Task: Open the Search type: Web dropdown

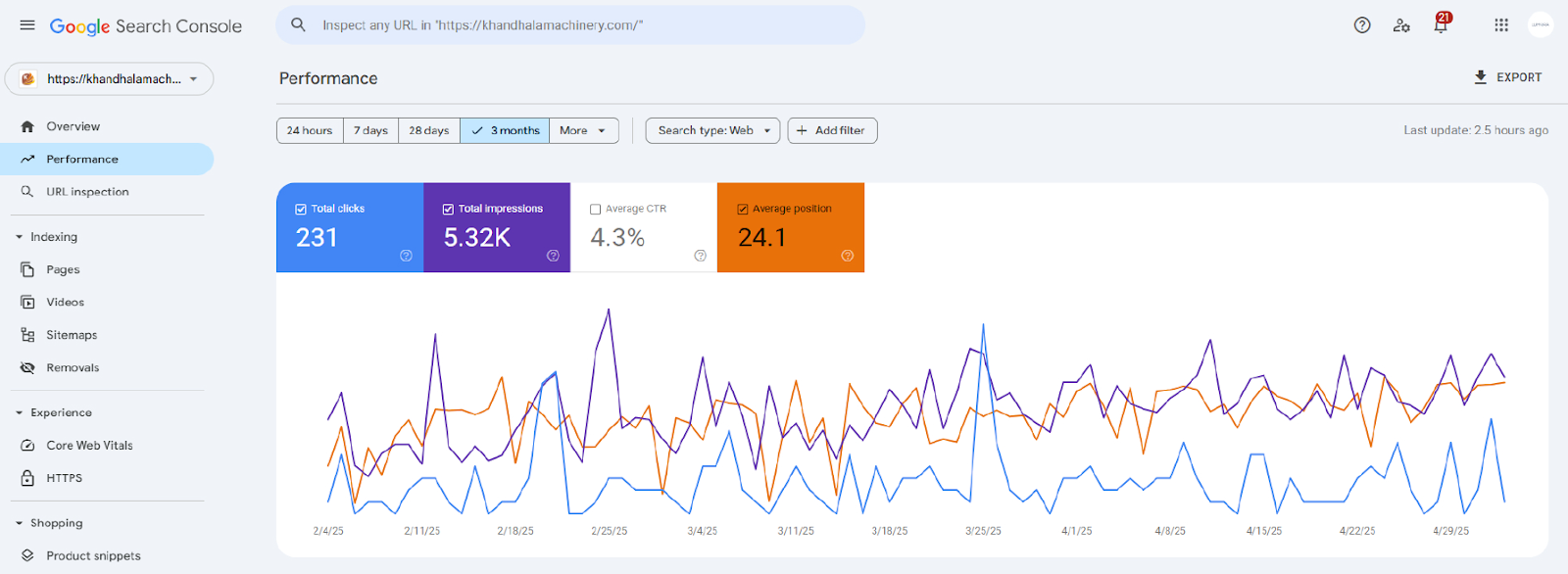Action: tap(713, 130)
